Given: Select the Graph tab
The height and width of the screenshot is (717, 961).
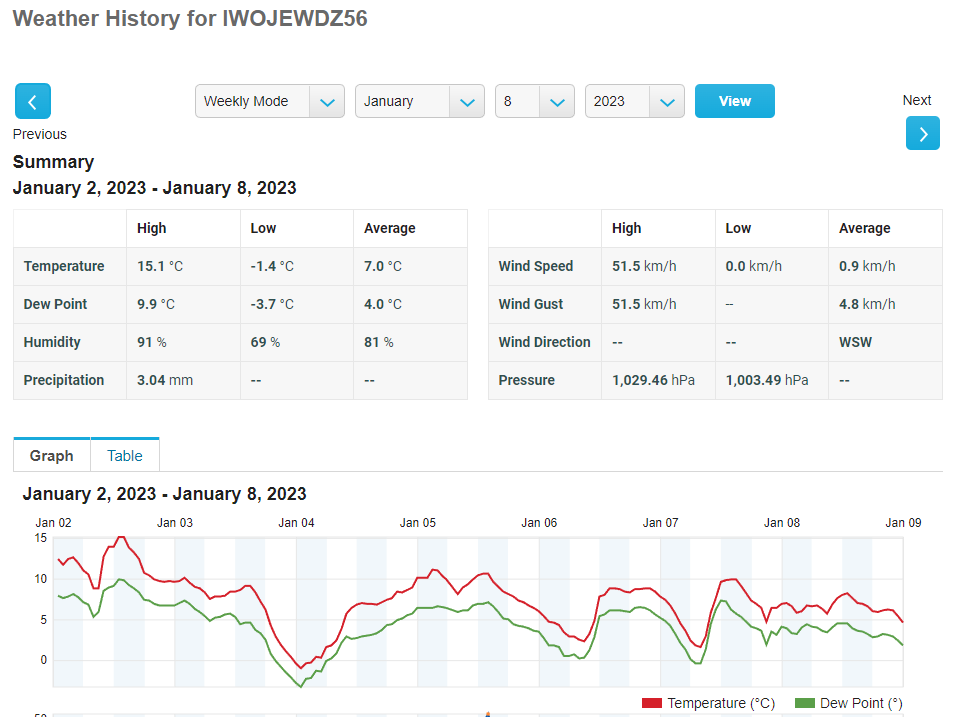Looking at the screenshot, I should (x=52, y=456).
